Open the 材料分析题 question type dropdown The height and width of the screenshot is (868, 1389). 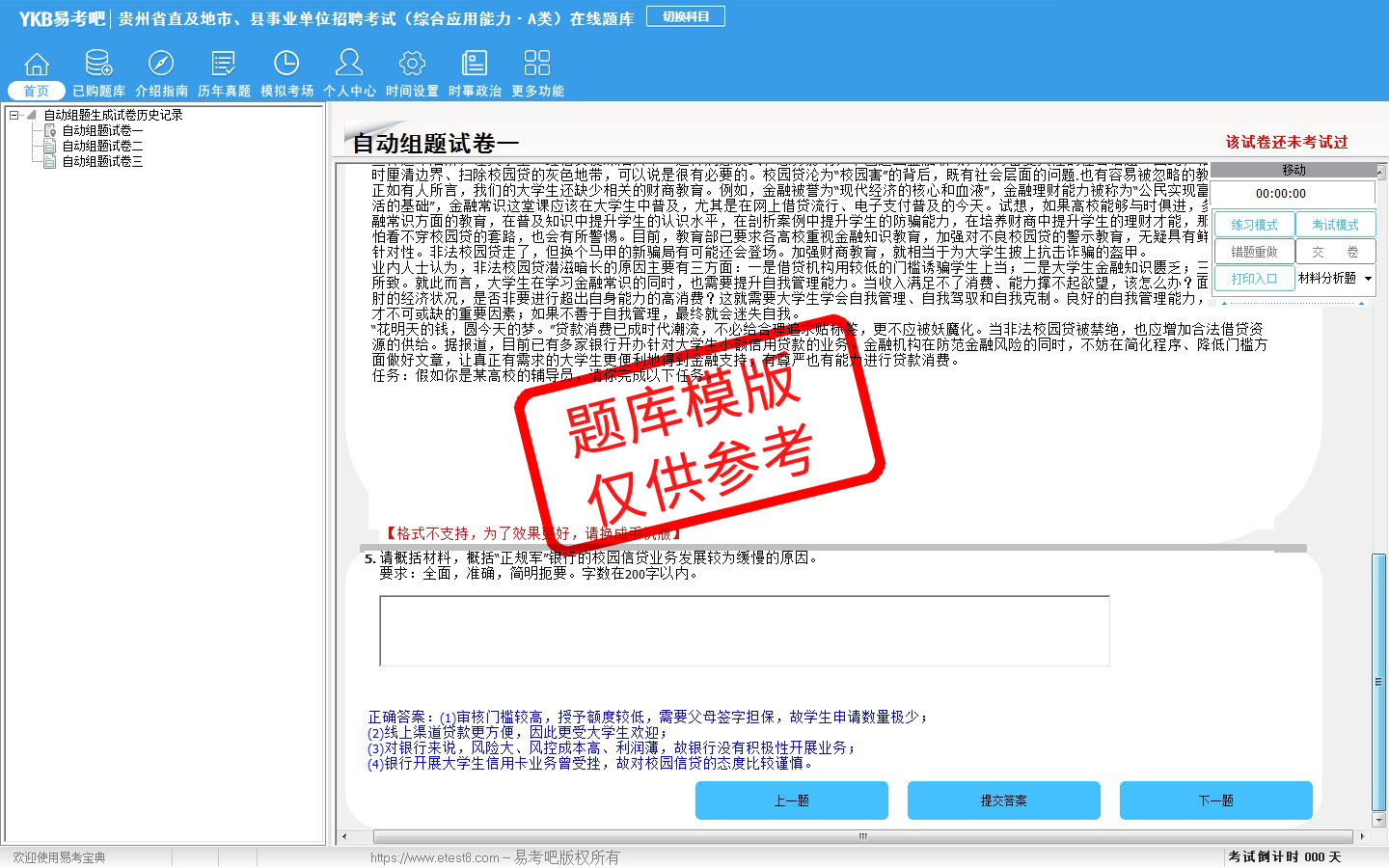tap(1368, 279)
